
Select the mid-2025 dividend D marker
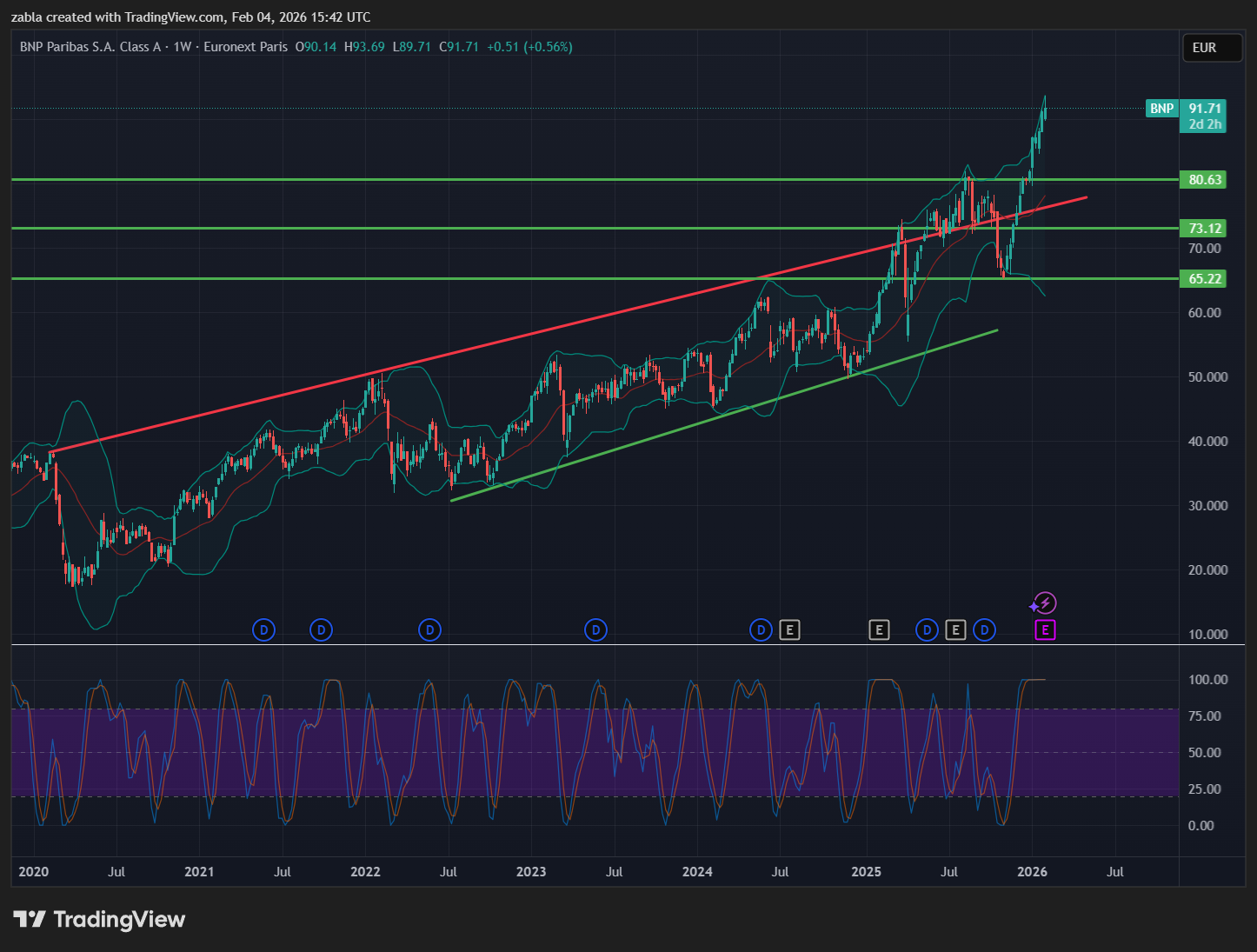click(x=927, y=629)
